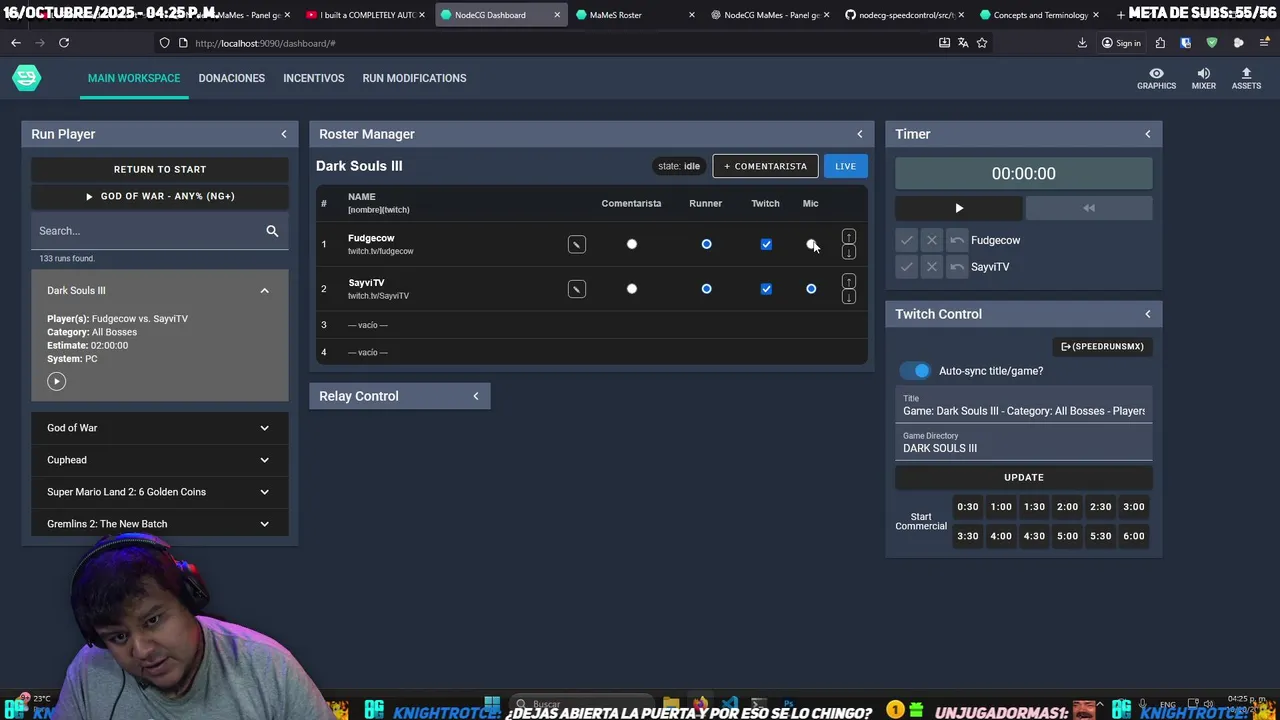The height and width of the screenshot is (720, 1280).
Task: Expand the Relay Control panel
Action: [475, 396]
